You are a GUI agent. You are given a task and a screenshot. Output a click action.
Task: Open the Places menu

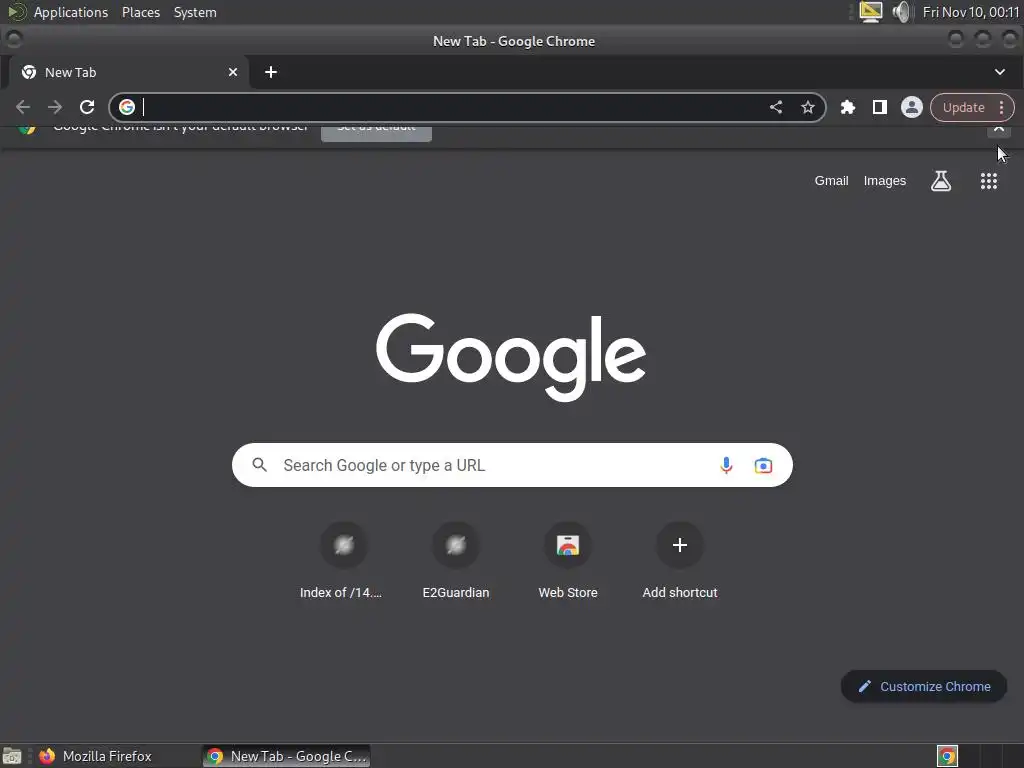(140, 12)
